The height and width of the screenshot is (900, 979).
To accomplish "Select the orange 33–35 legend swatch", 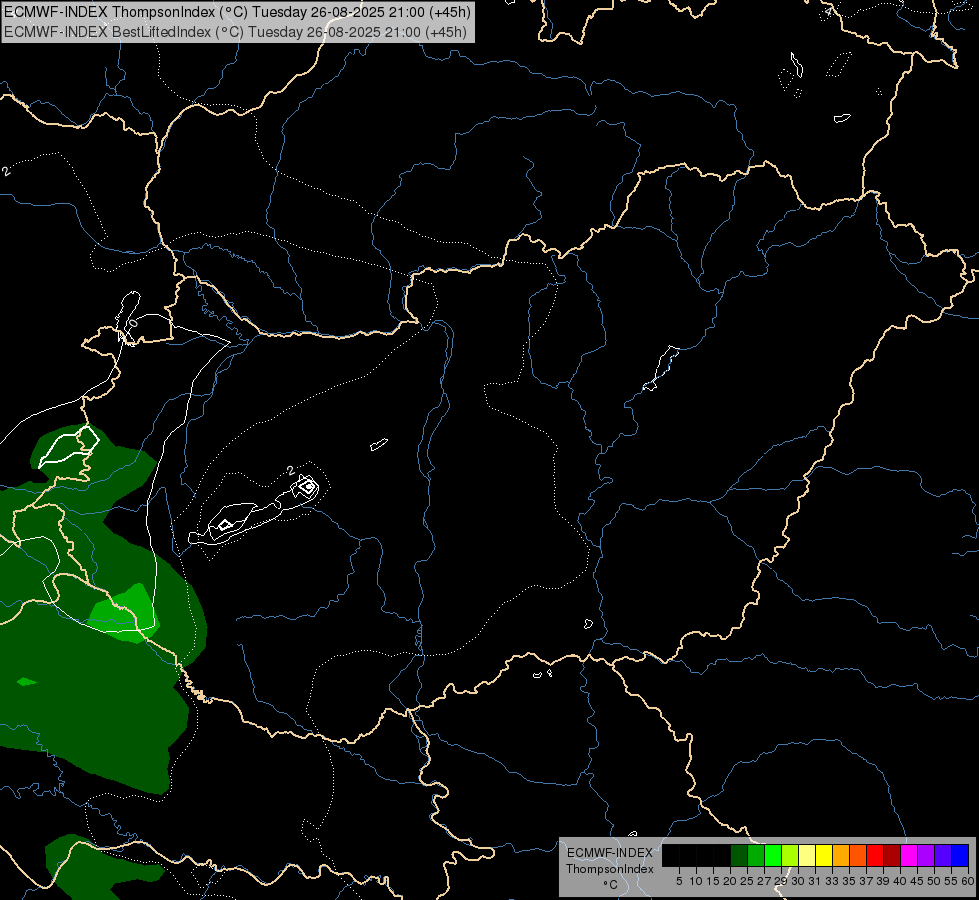I will [x=841, y=856].
